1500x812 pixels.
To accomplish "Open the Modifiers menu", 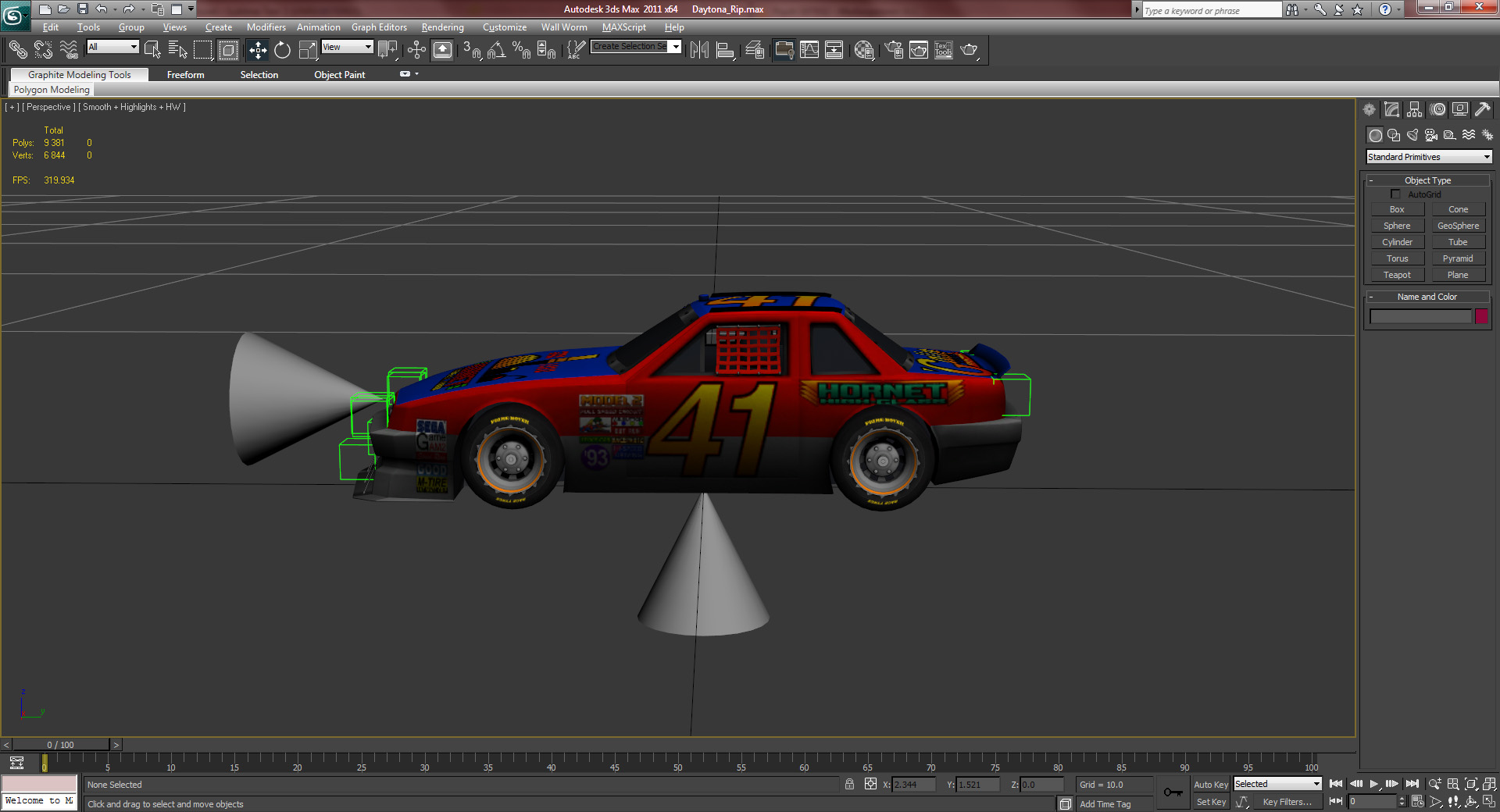I will pyautogui.click(x=266, y=27).
